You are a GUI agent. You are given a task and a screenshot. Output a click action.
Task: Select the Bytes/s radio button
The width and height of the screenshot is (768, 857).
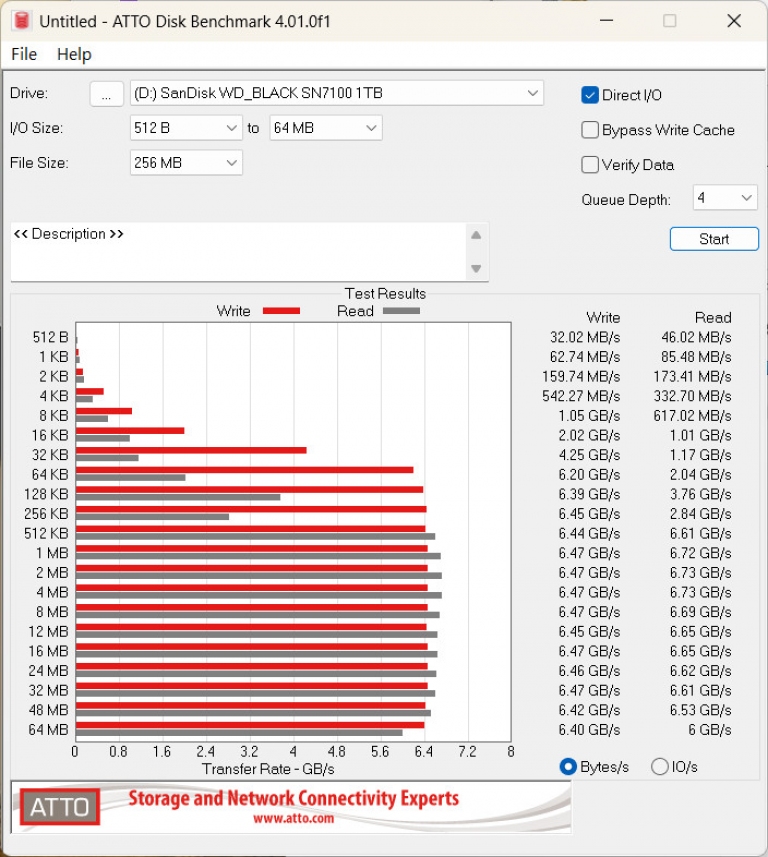(x=568, y=767)
